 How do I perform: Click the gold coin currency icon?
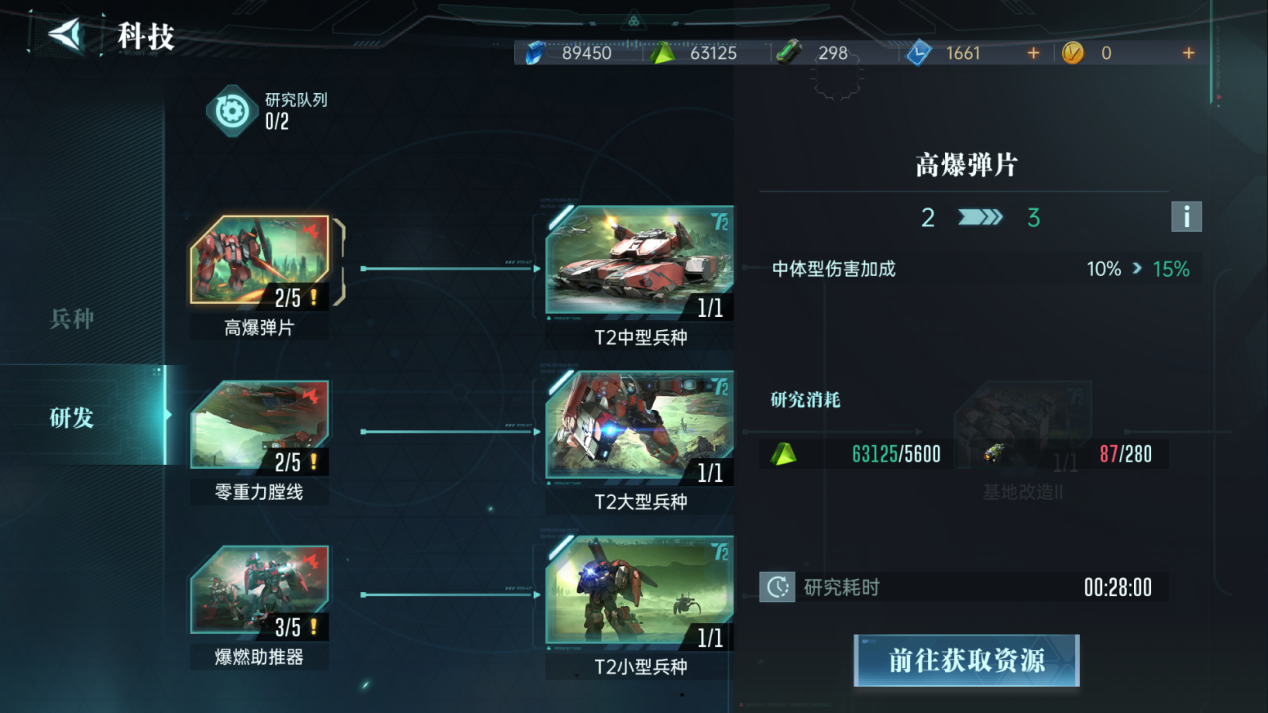coord(1073,53)
